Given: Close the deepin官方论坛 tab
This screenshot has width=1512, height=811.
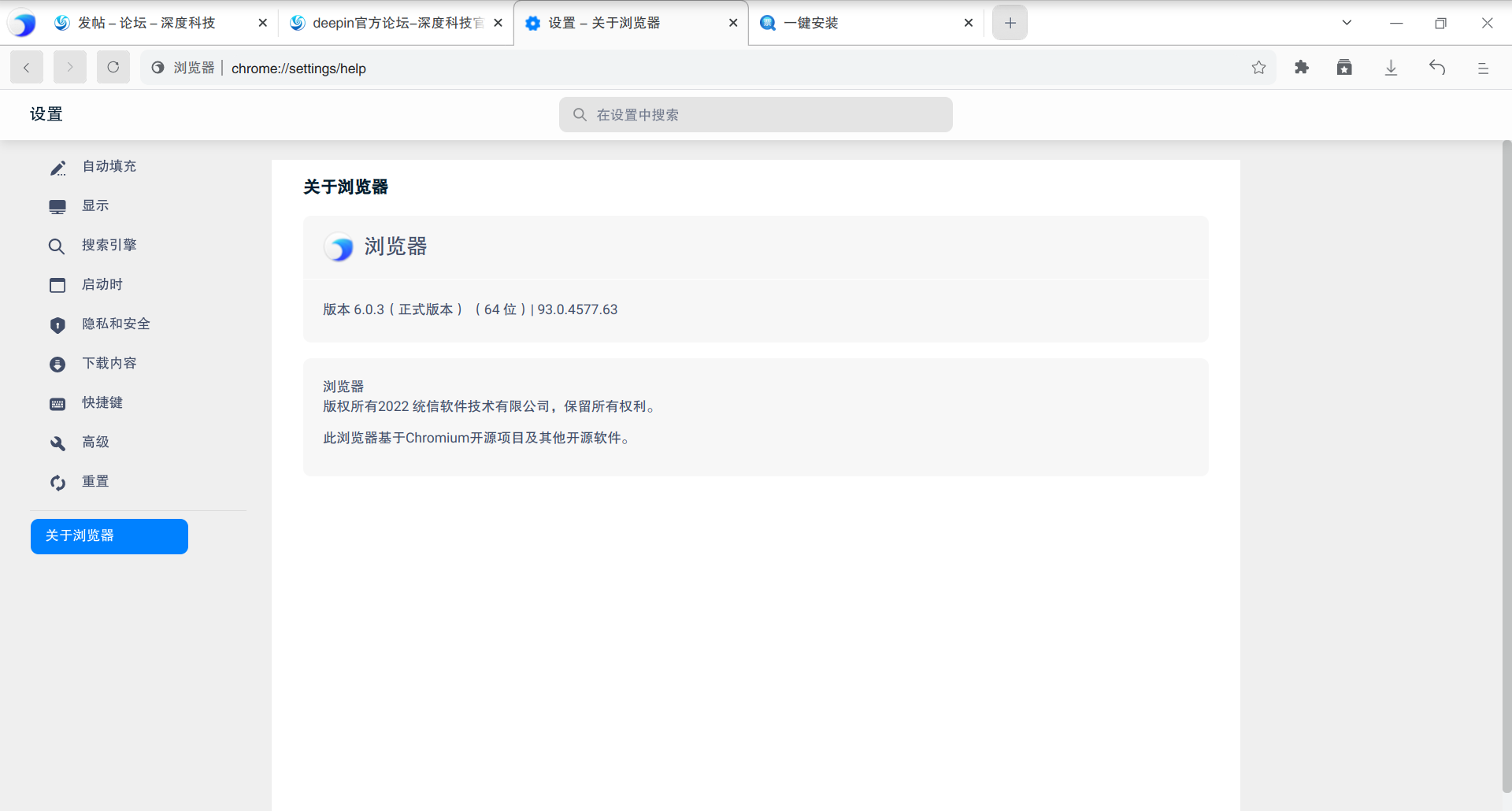Looking at the screenshot, I should coord(498,23).
